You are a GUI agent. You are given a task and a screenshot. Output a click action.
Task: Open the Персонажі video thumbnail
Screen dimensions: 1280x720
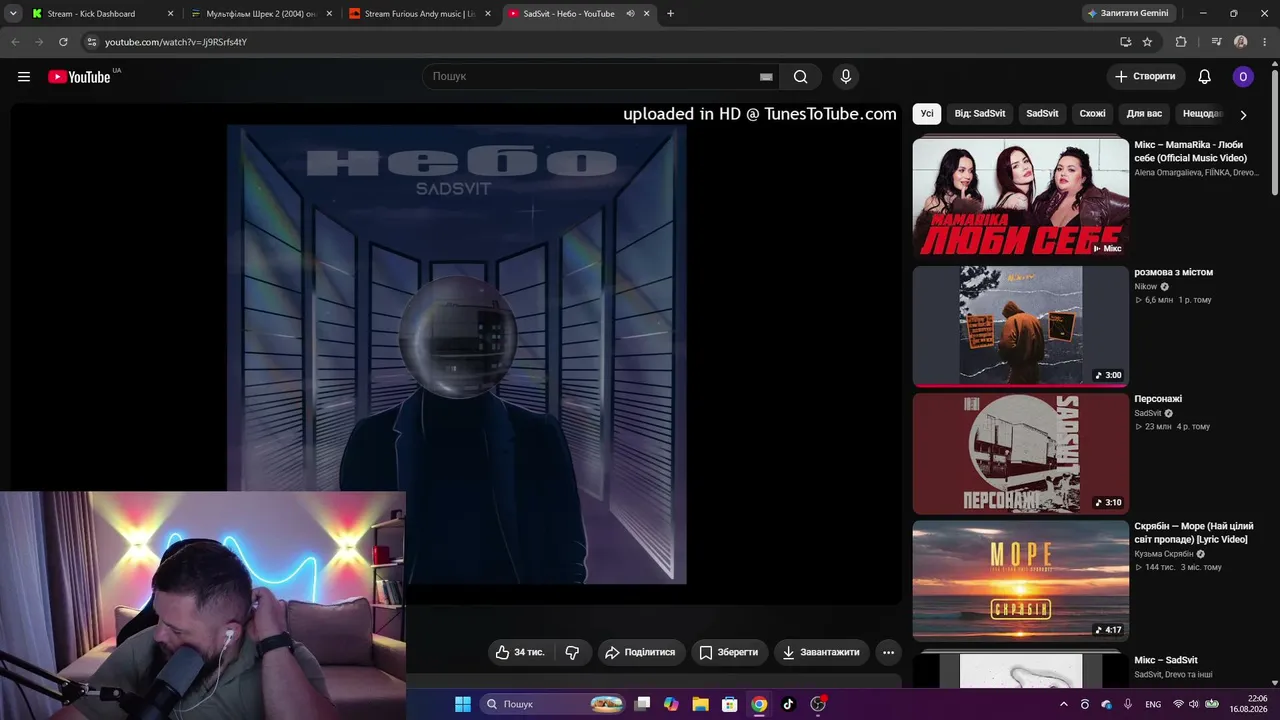click(x=1021, y=453)
